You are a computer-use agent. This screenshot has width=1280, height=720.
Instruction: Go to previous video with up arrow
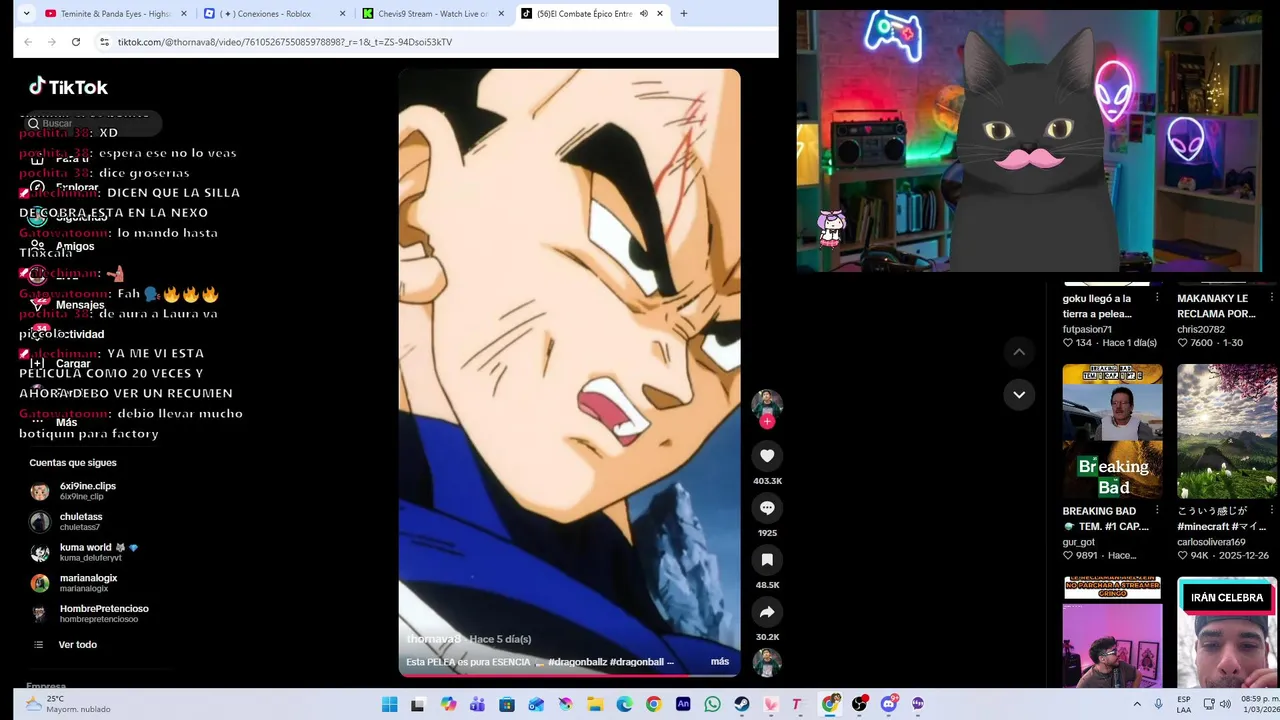point(1019,352)
